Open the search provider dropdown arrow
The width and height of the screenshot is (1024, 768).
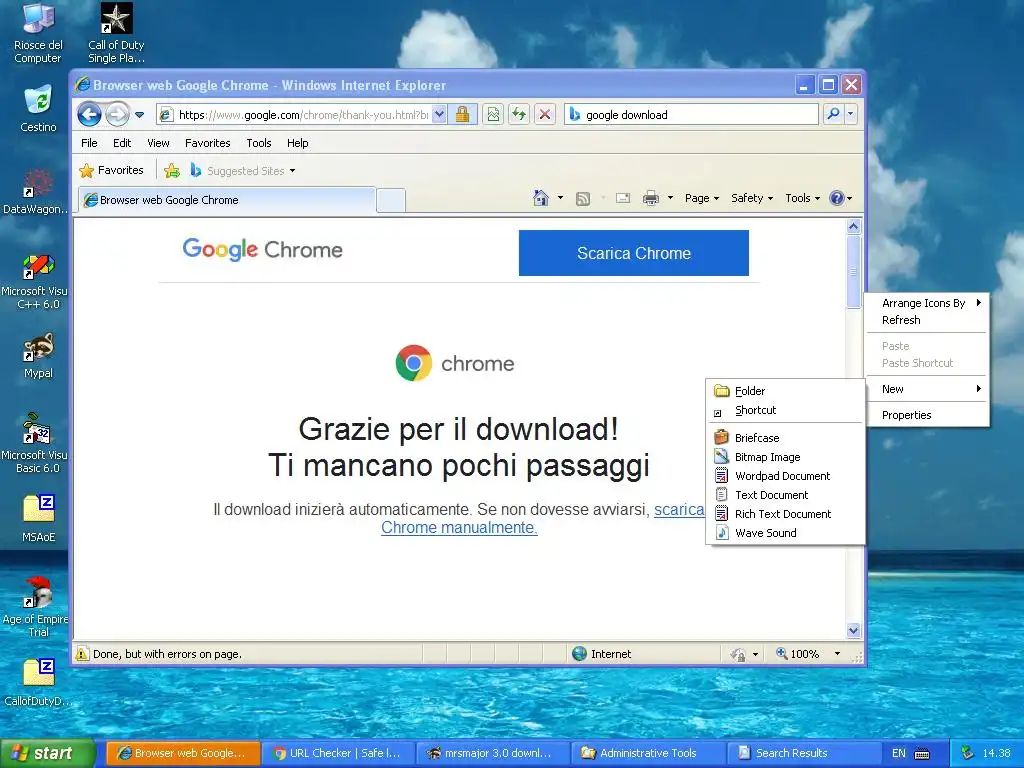coord(850,114)
